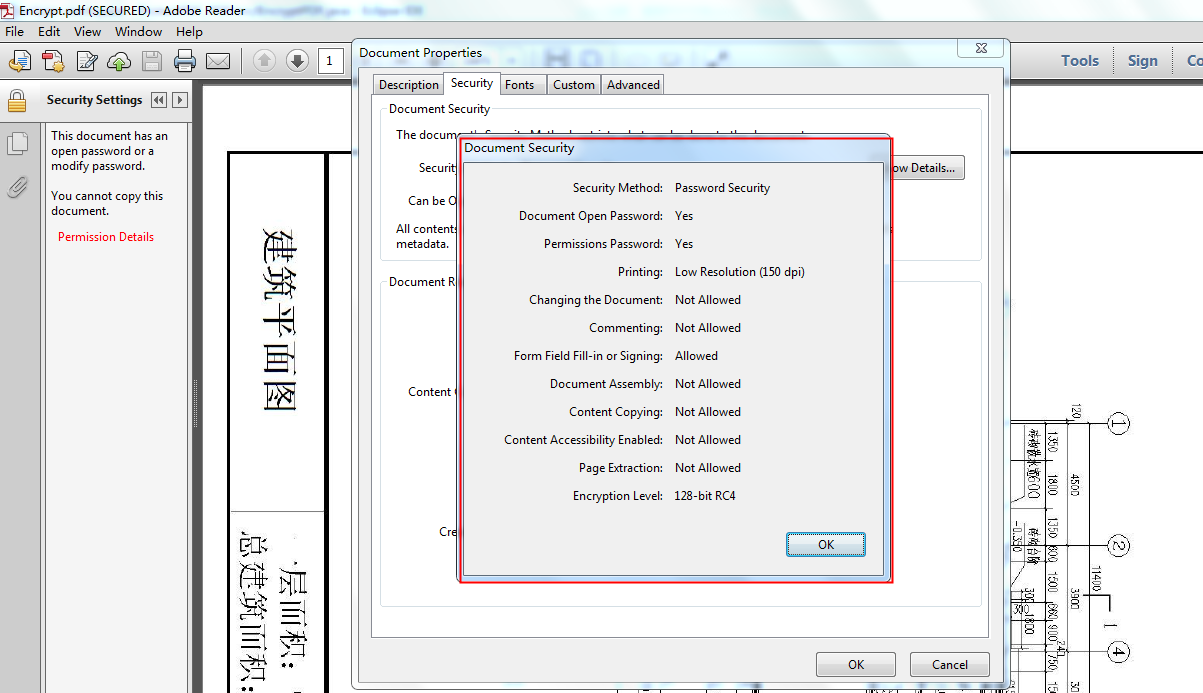Click the '128-bit RC4' encryption value
The height and width of the screenshot is (693, 1203).
pos(705,496)
